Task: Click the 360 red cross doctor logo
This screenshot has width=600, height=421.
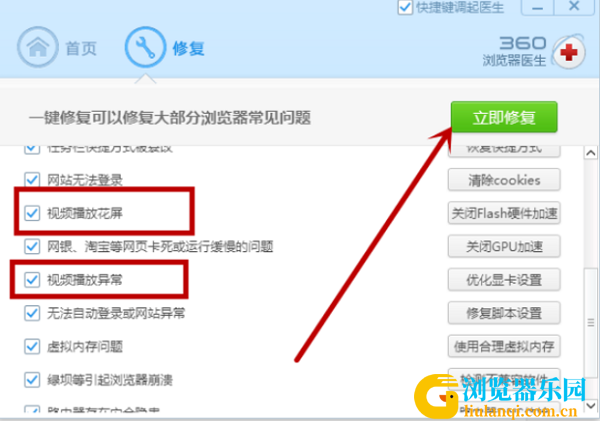Action: [x=569, y=52]
